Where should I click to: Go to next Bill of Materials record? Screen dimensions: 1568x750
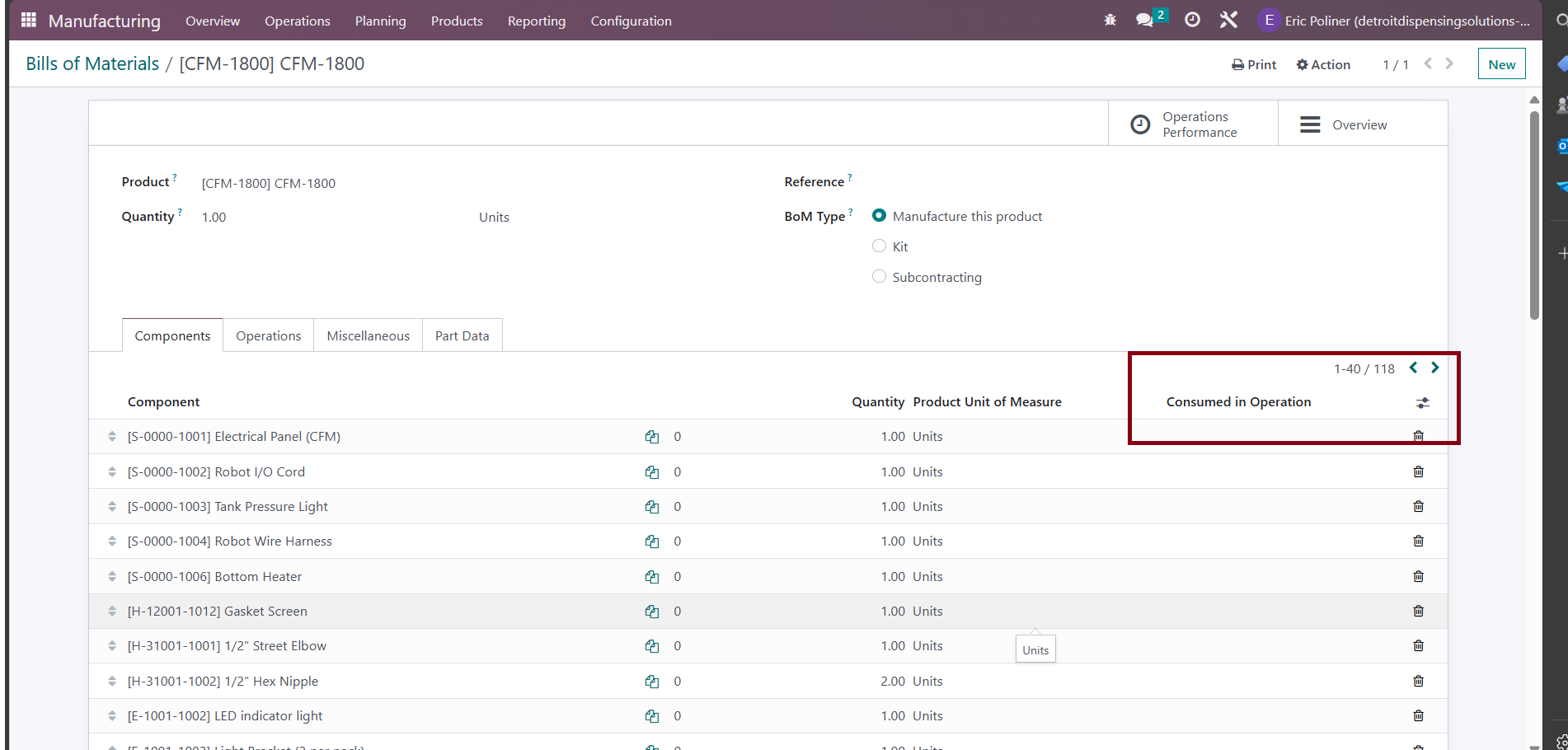tap(1449, 63)
